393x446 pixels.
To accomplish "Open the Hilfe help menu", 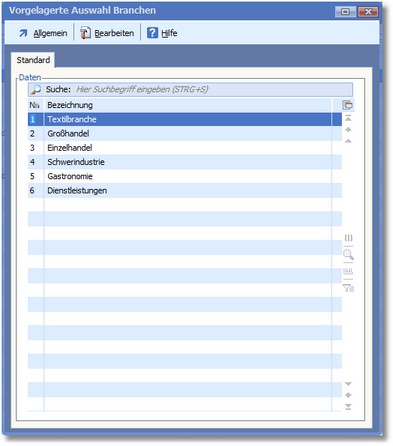I will [x=162, y=33].
